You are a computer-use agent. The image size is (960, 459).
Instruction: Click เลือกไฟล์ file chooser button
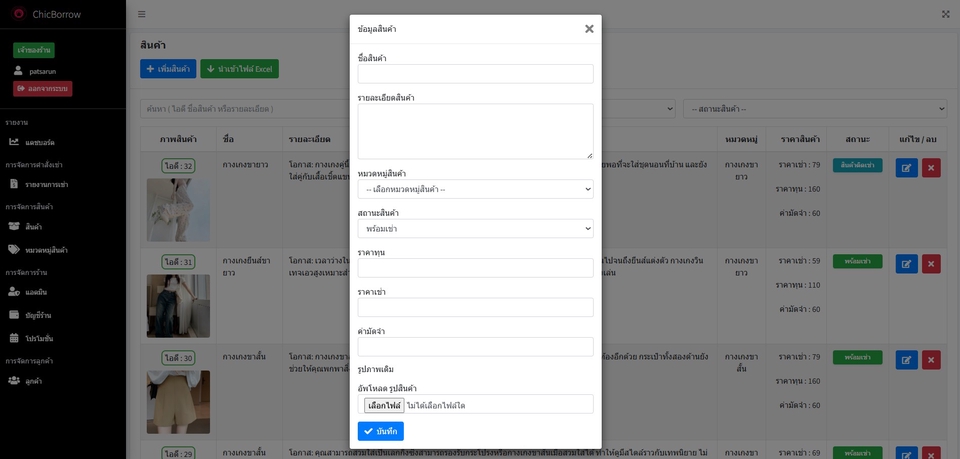(x=384, y=405)
